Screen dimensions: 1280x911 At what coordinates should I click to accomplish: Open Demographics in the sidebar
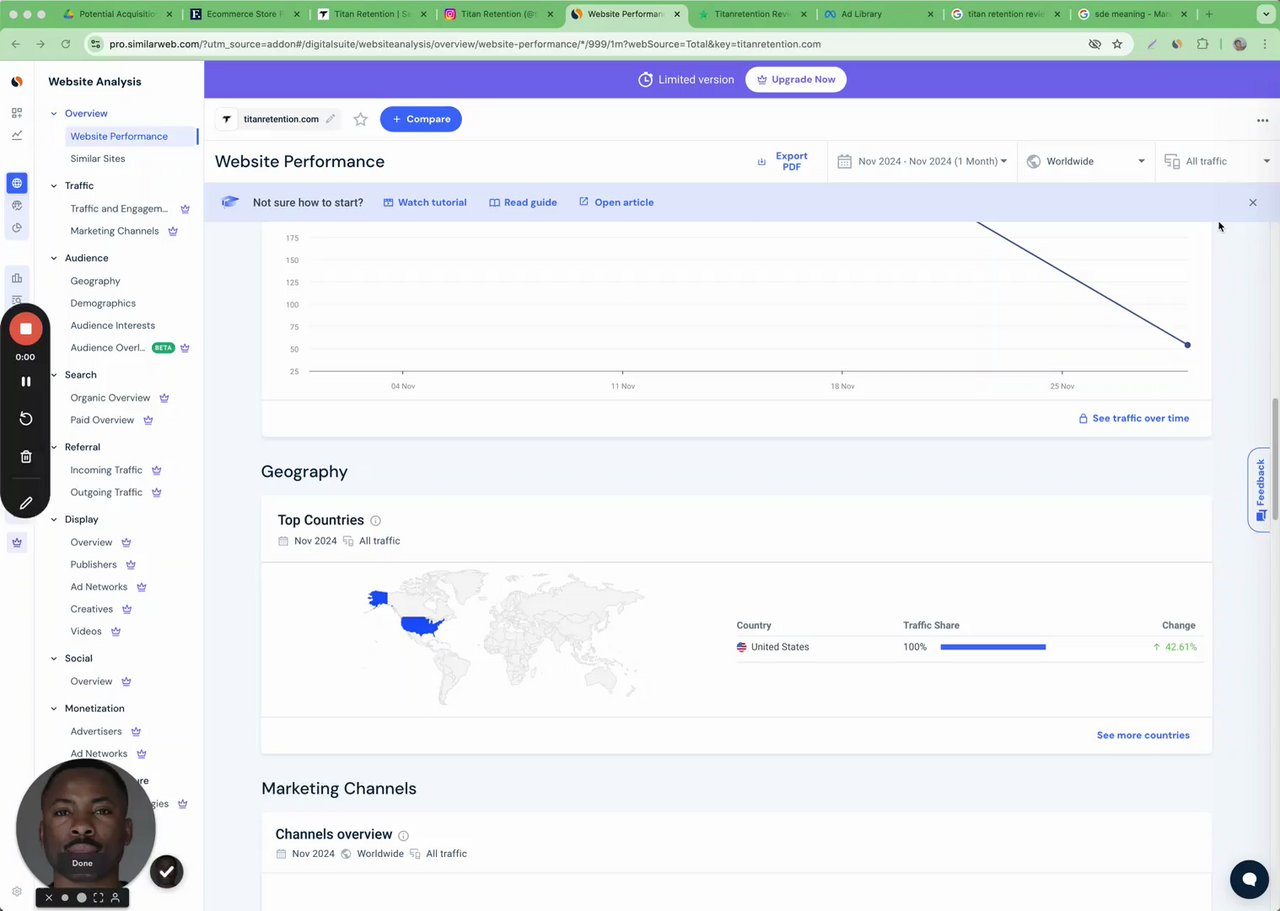click(103, 303)
